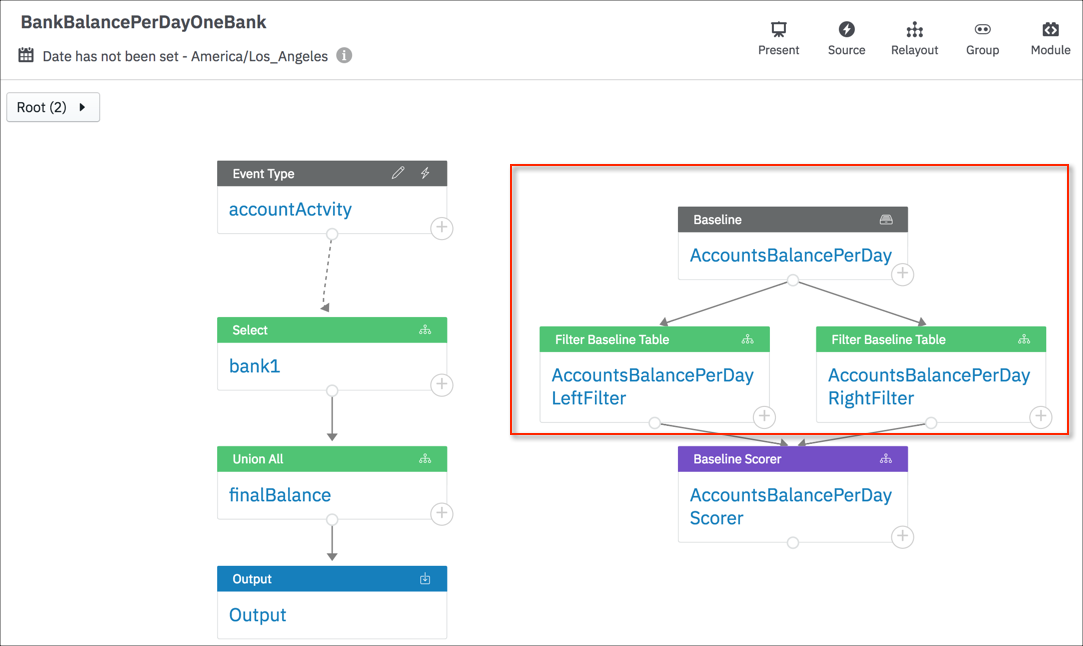Open the AccountsBalancePerDay baseline link
The image size is (1083, 646).
[x=791, y=256]
